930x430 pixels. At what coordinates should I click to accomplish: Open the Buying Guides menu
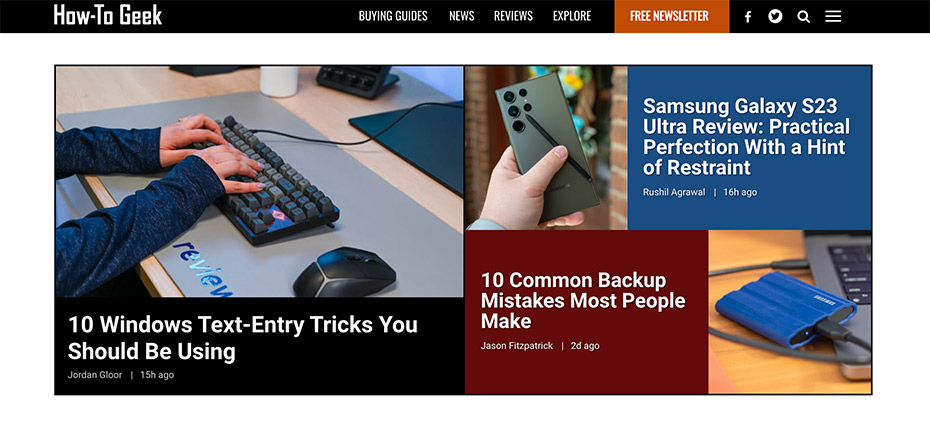(393, 16)
